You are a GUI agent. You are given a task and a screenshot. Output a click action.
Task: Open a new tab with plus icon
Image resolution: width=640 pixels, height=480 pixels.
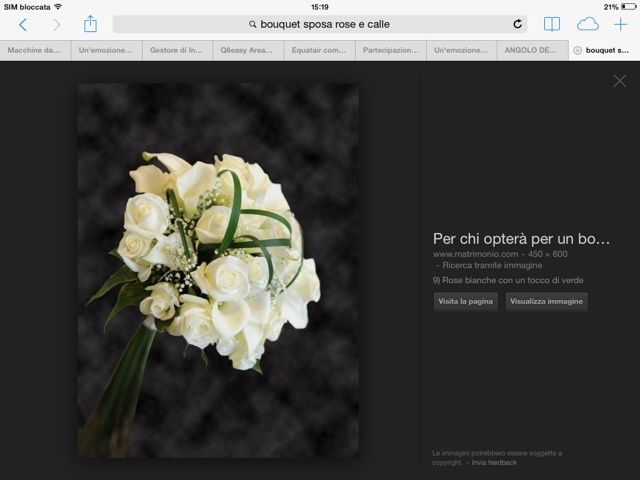621,24
